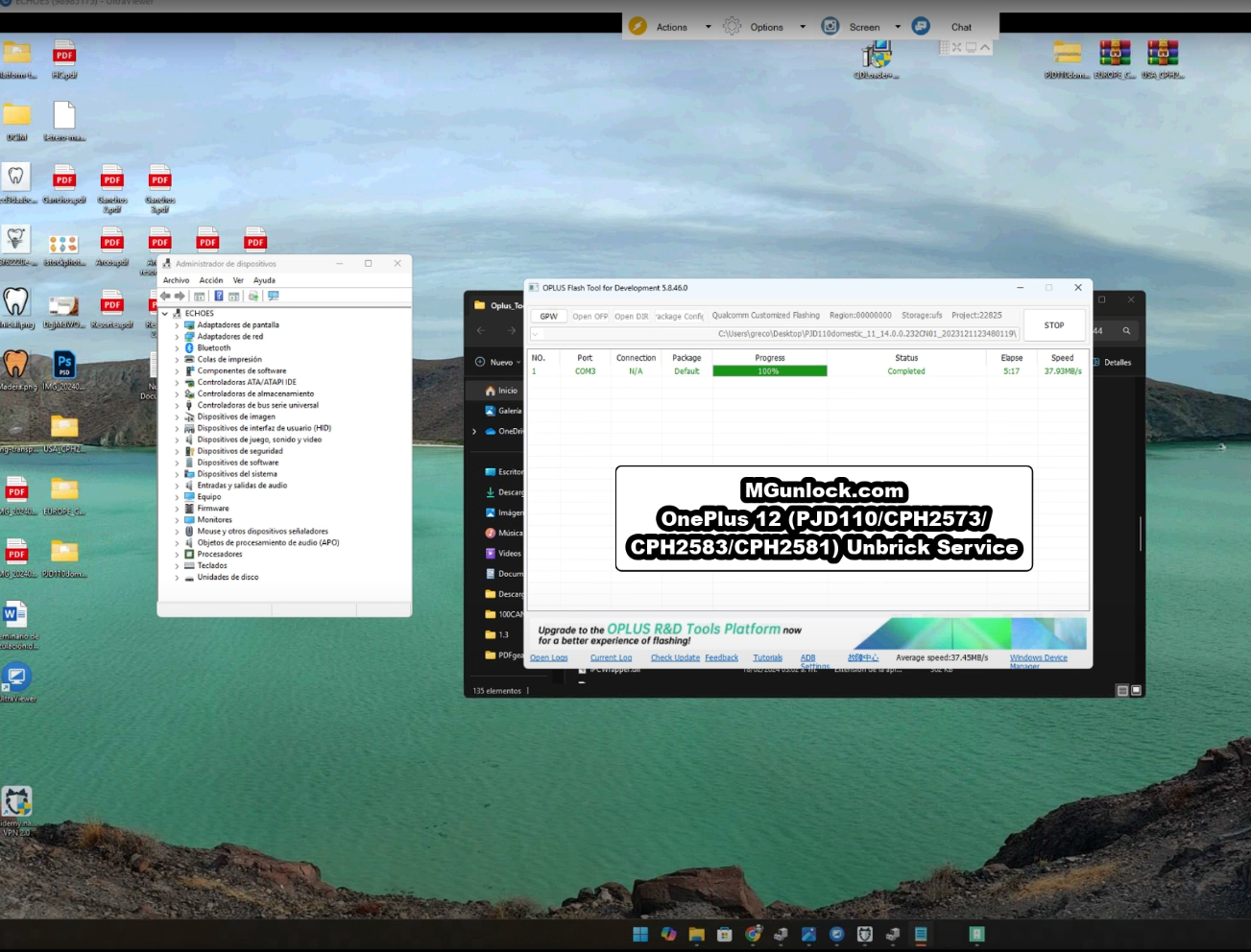Click Nuevo button in File Explorer

(497, 362)
